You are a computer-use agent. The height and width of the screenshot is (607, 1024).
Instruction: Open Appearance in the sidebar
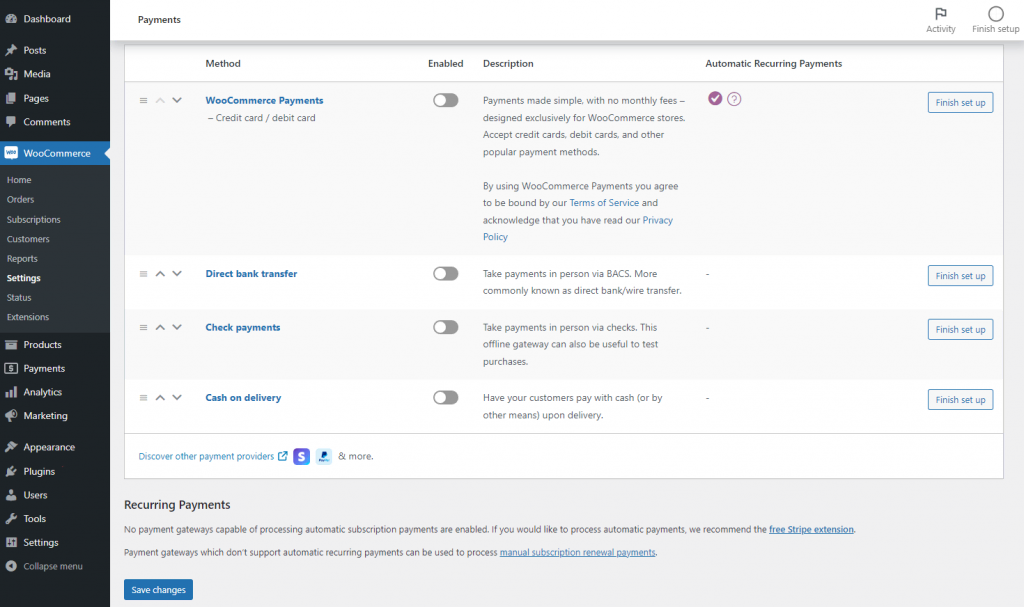49,447
